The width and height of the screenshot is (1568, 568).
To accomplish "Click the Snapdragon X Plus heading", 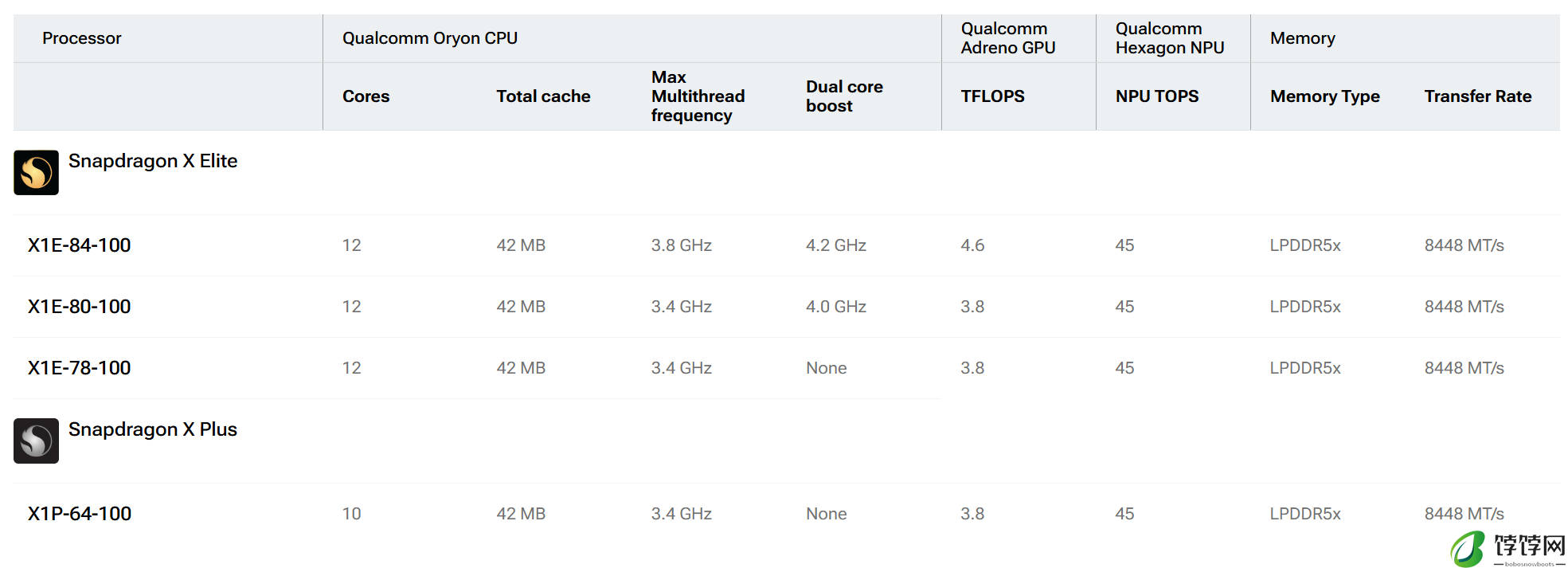I will pos(153,429).
